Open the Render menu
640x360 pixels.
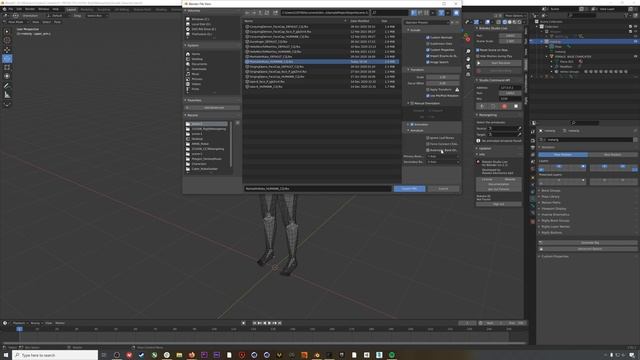(x=30, y=9)
